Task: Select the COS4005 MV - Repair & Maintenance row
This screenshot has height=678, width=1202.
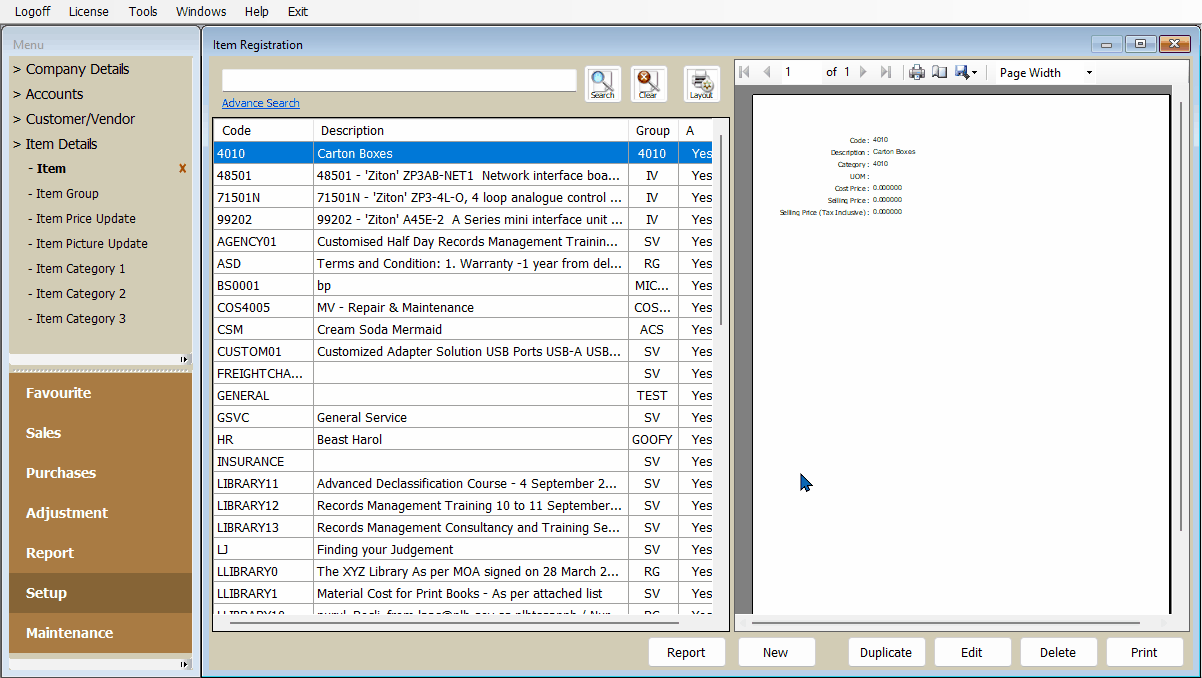Action: pyautogui.click(x=465, y=308)
